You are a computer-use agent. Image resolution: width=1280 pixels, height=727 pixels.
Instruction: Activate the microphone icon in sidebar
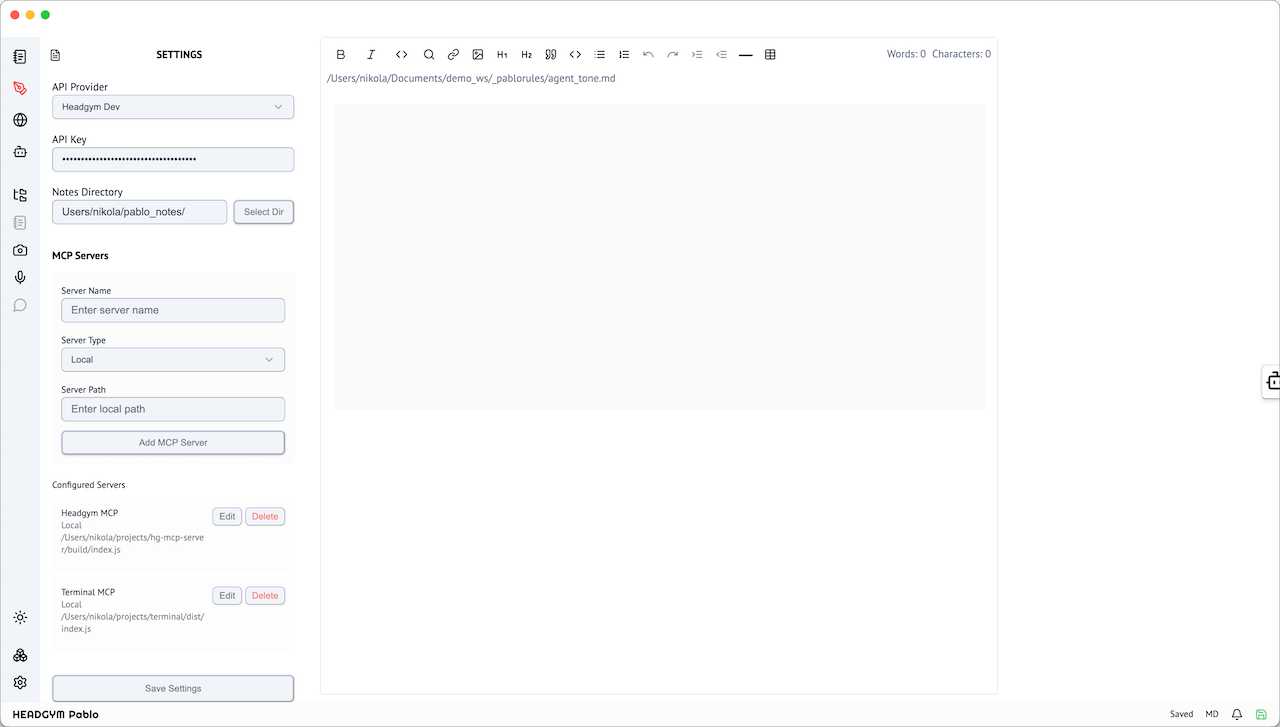tap(20, 278)
